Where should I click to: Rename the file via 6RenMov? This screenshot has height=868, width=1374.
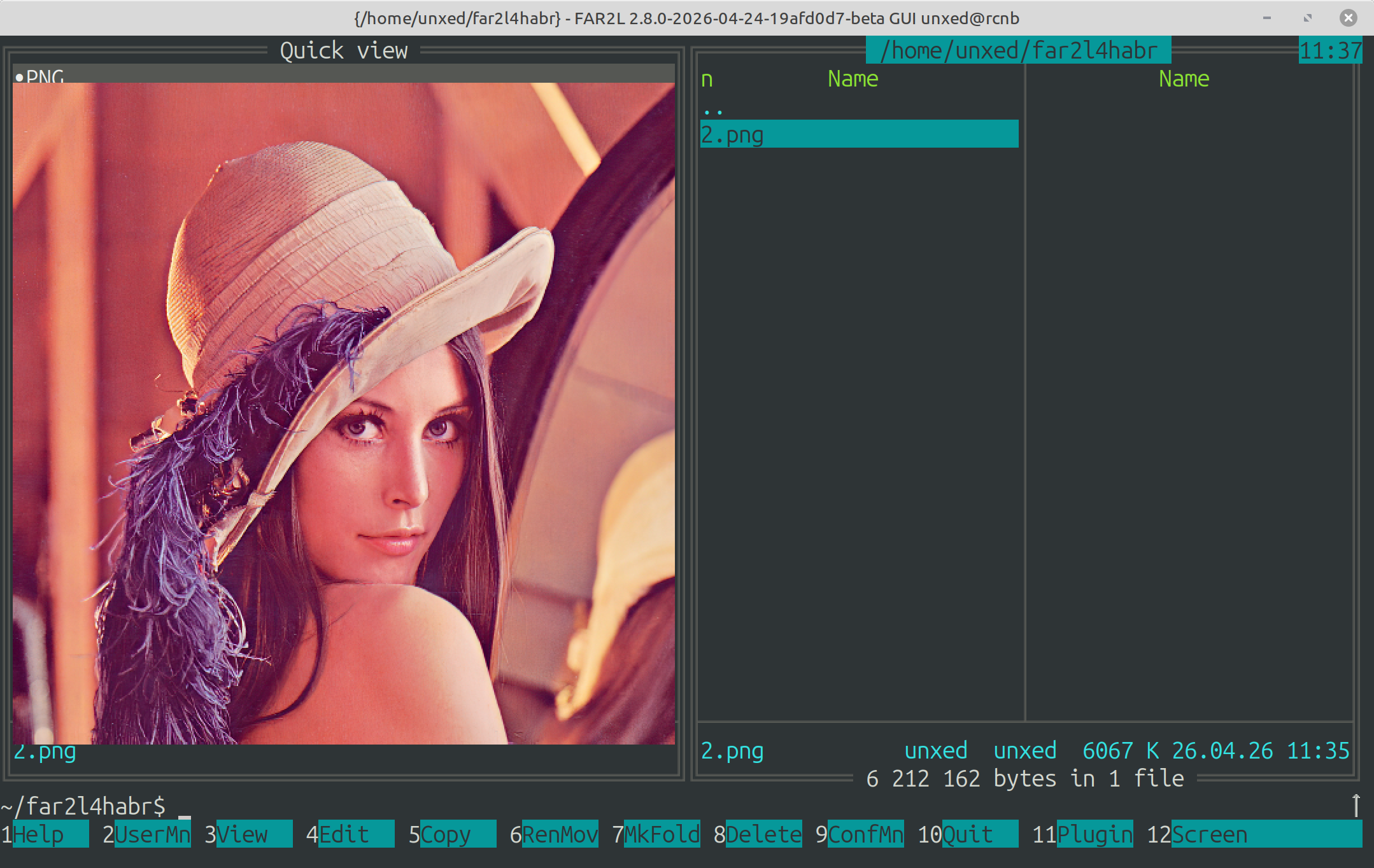coord(554,834)
